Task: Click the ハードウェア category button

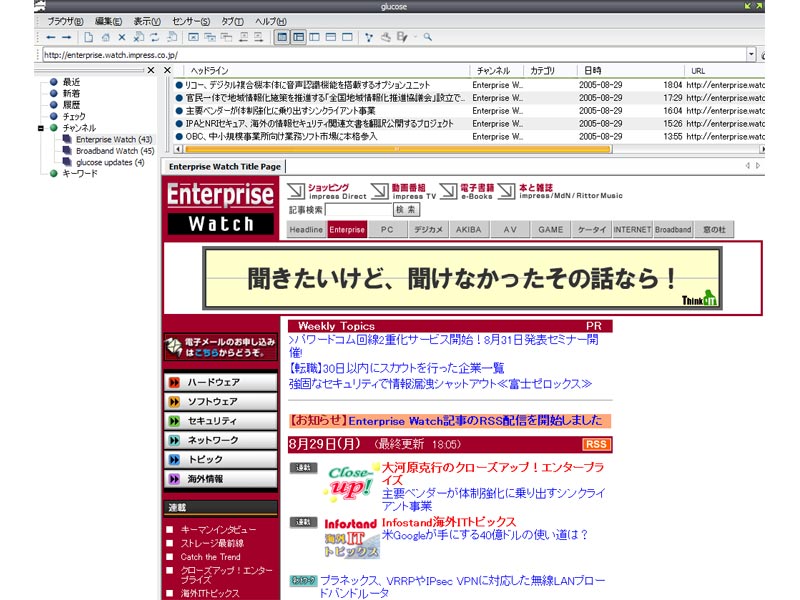Action: tap(220, 382)
